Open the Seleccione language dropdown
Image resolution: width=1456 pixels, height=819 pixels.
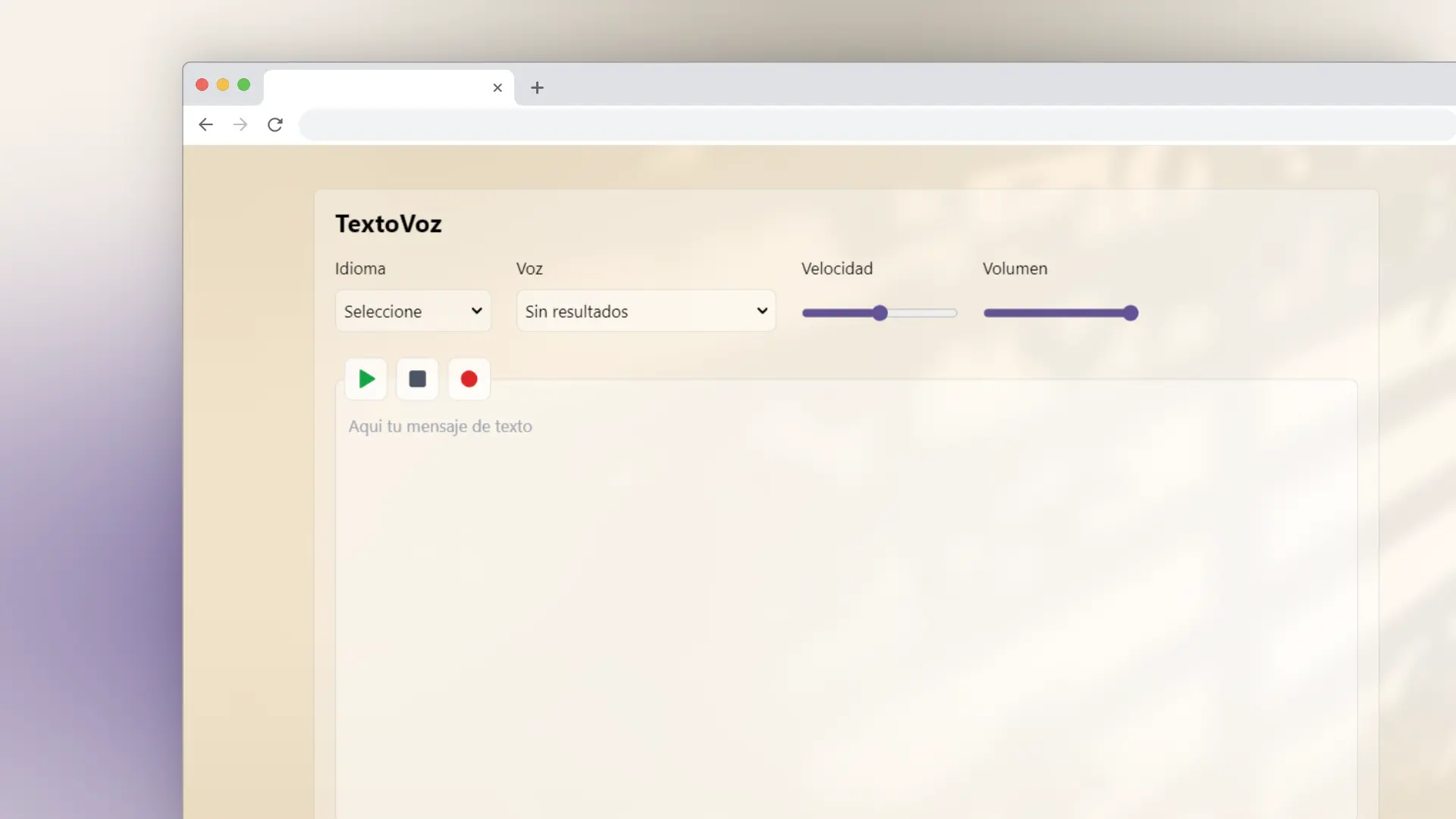[x=413, y=311]
